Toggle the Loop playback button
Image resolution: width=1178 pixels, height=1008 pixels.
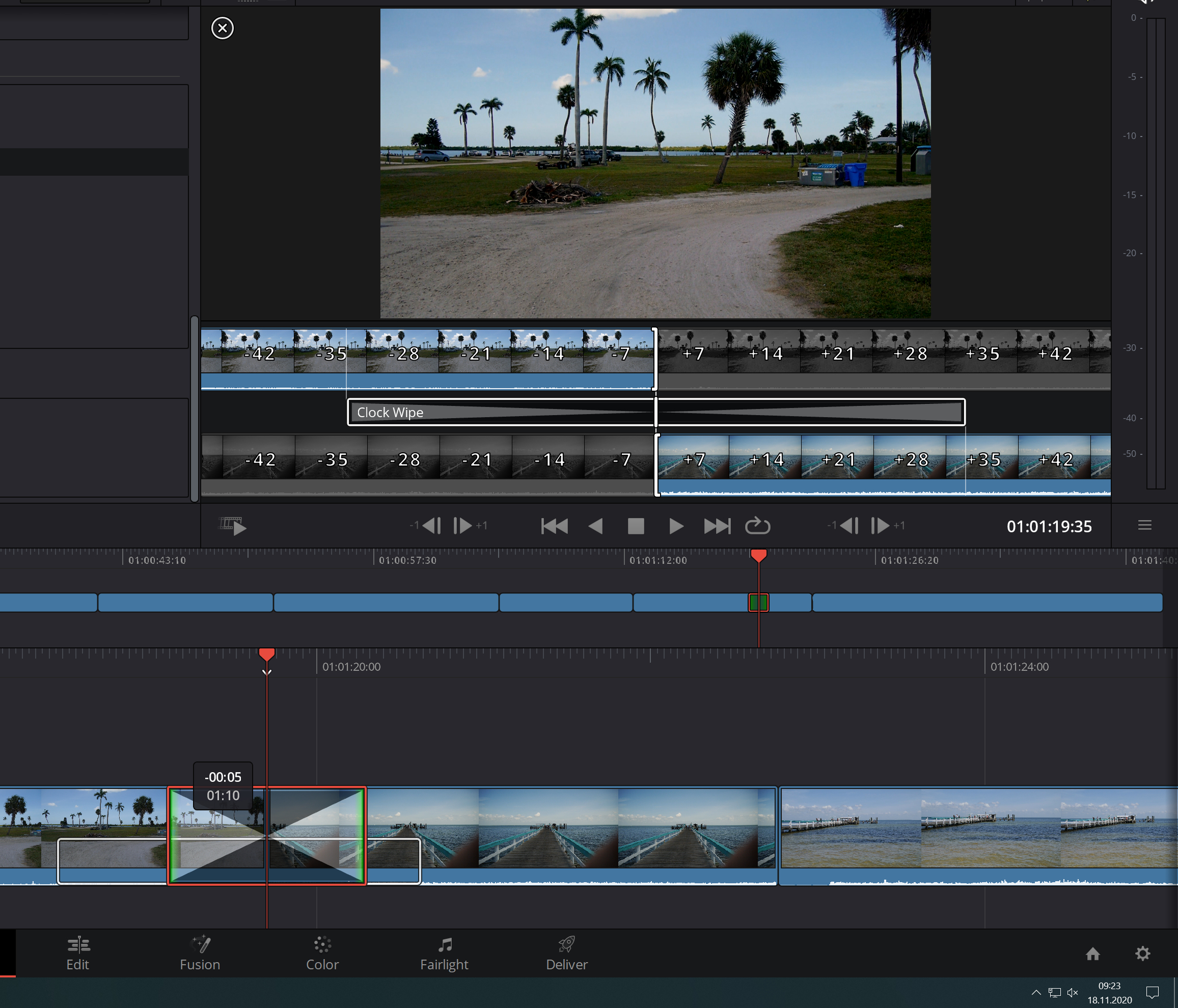[757, 527]
